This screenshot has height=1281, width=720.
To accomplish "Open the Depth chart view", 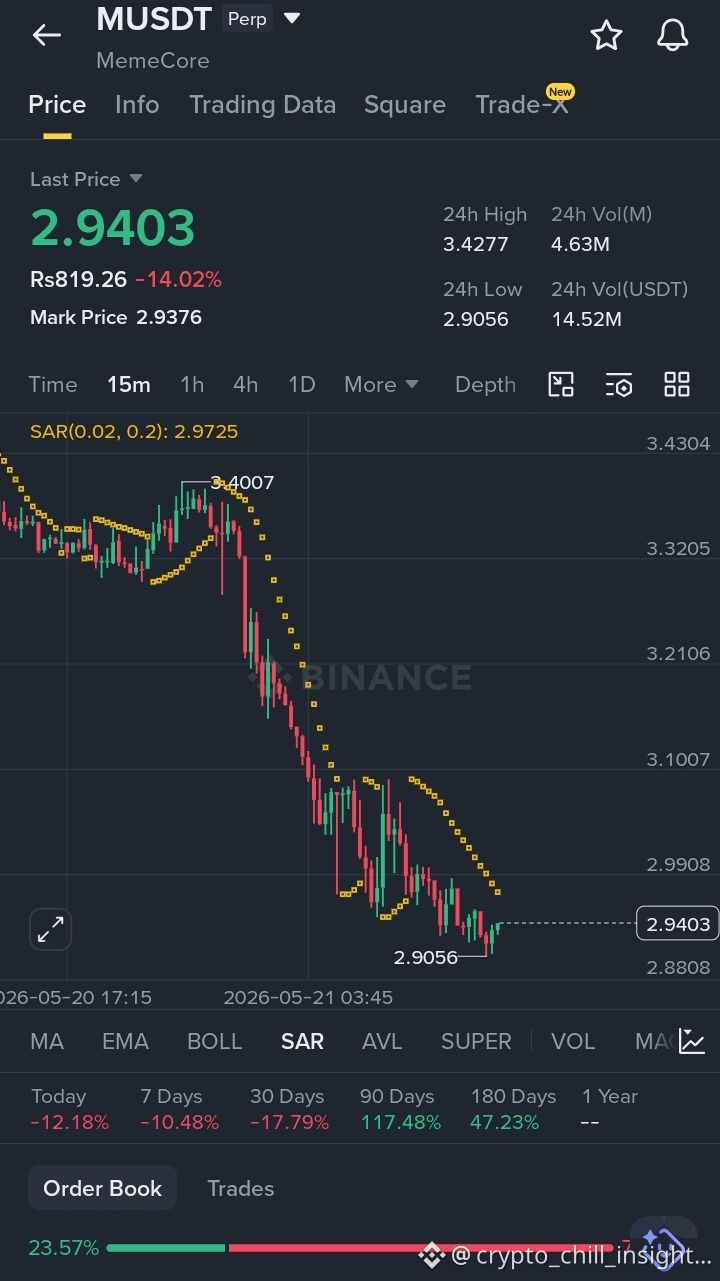I will [485, 385].
